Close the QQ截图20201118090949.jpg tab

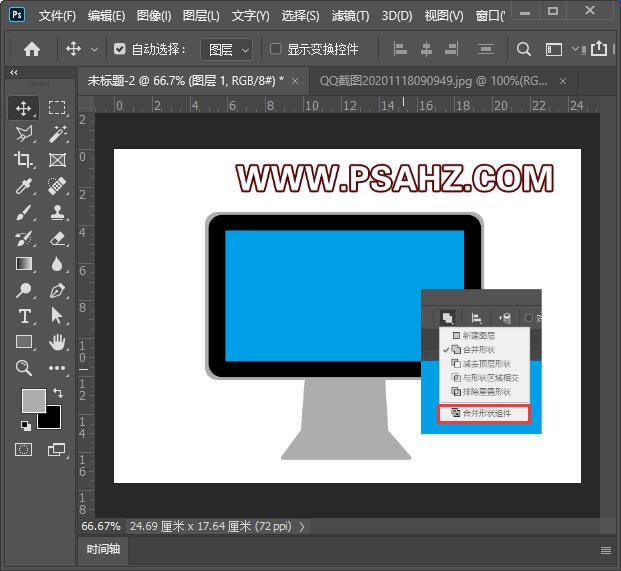pos(563,81)
